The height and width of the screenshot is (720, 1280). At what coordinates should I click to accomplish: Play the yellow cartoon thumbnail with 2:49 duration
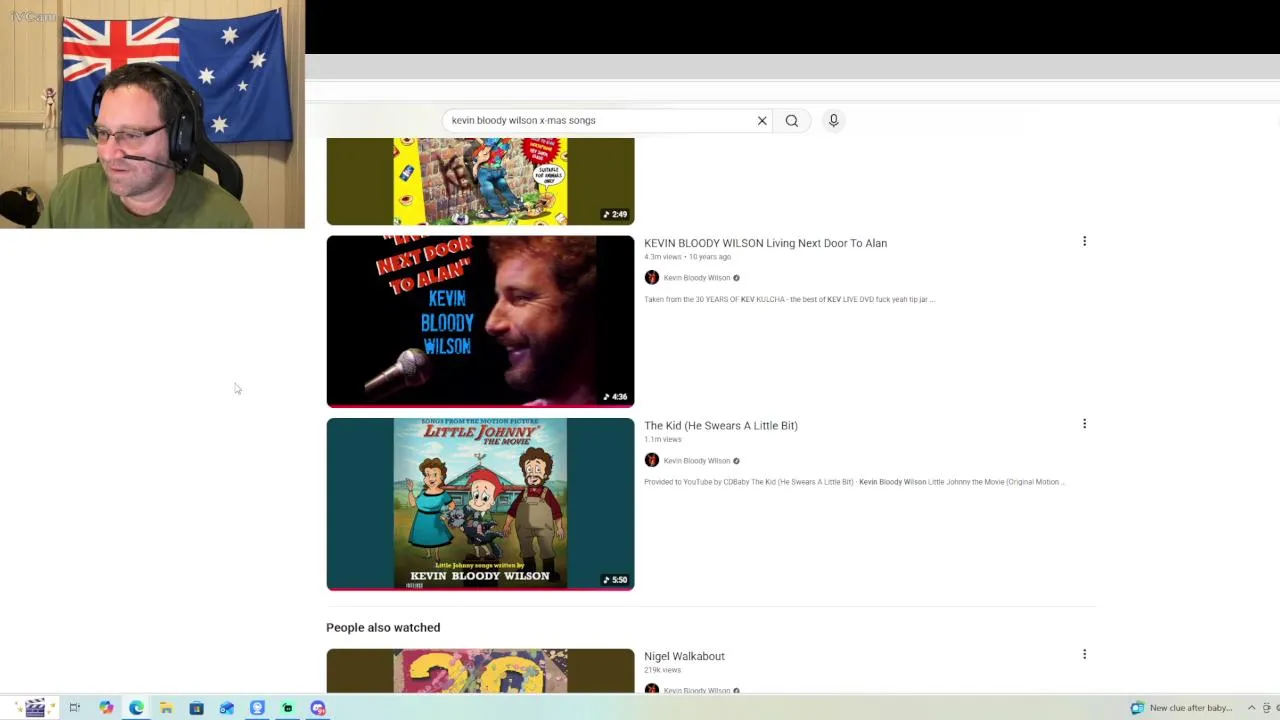pyautogui.click(x=480, y=181)
